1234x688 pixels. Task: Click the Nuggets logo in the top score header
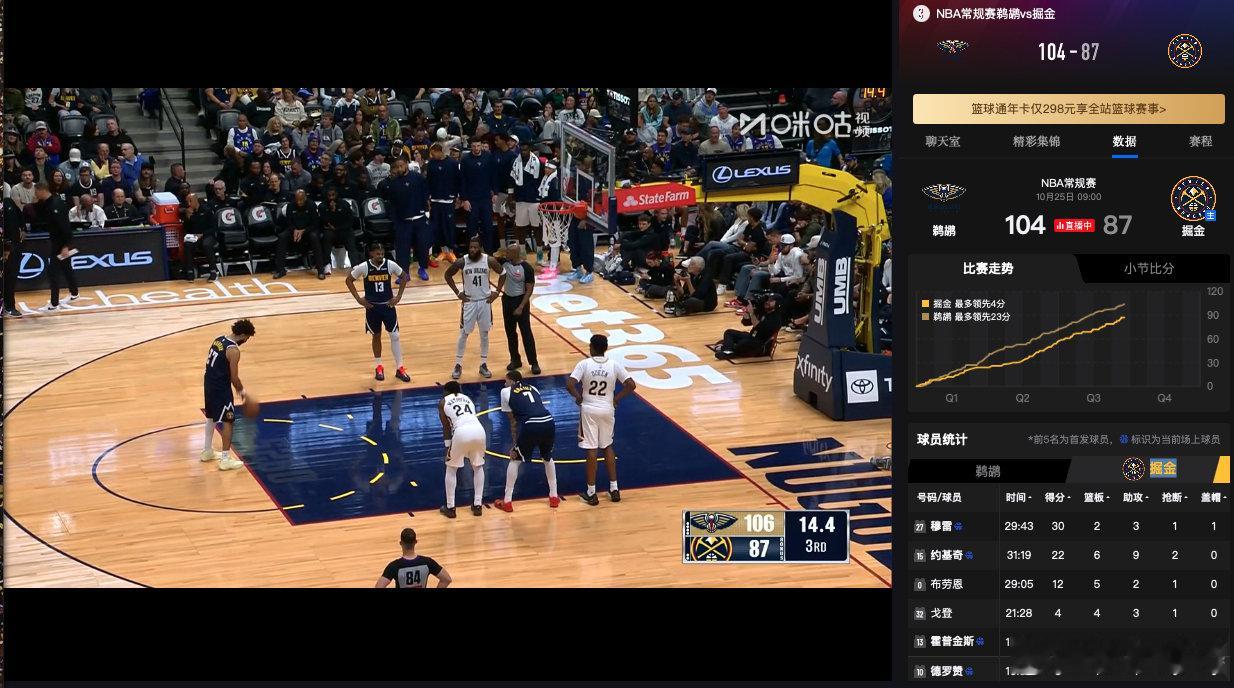[x=1185, y=51]
